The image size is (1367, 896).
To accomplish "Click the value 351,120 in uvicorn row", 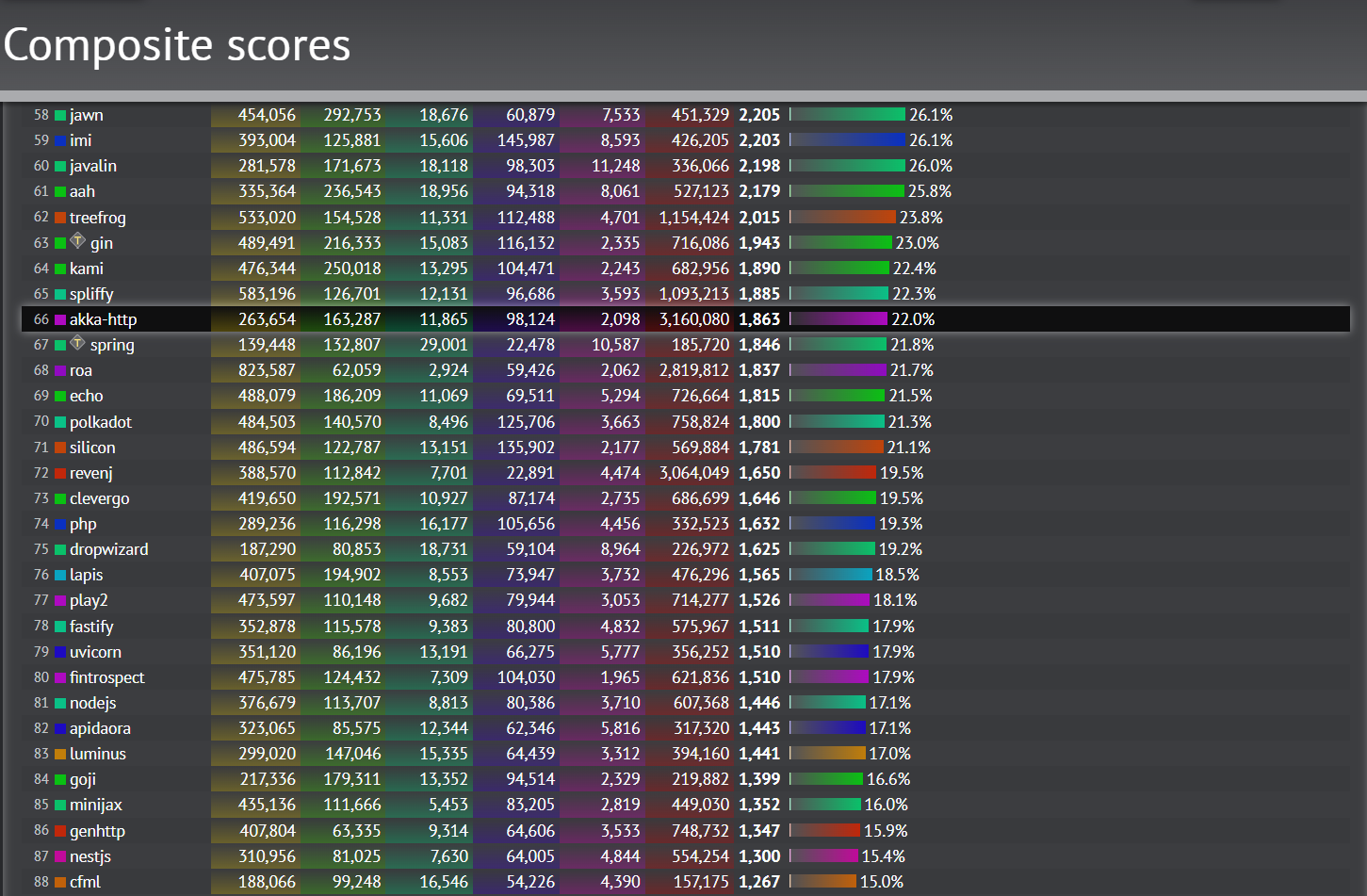I will click(x=267, y=652).
